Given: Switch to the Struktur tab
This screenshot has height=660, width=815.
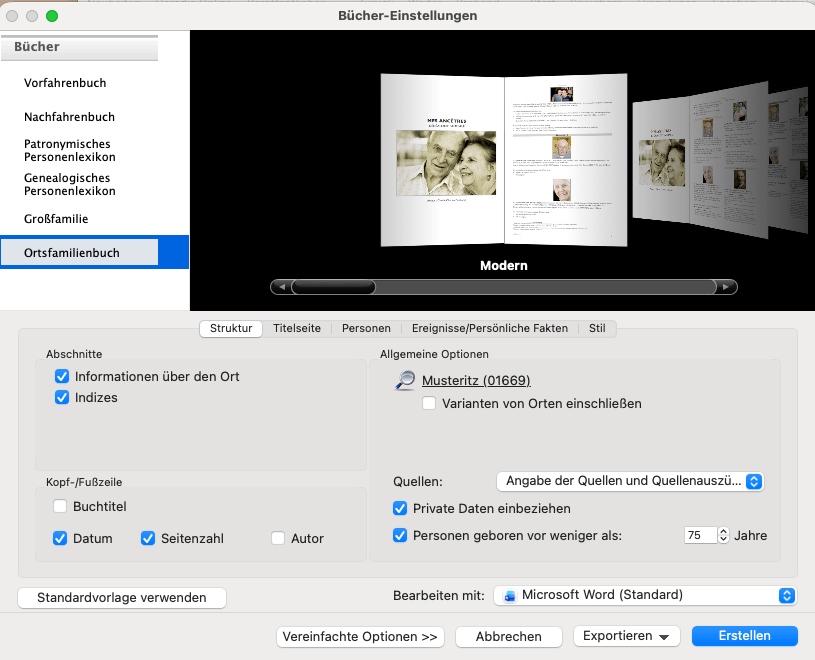Looking at the screenshot, I should [x=231, y=328].
